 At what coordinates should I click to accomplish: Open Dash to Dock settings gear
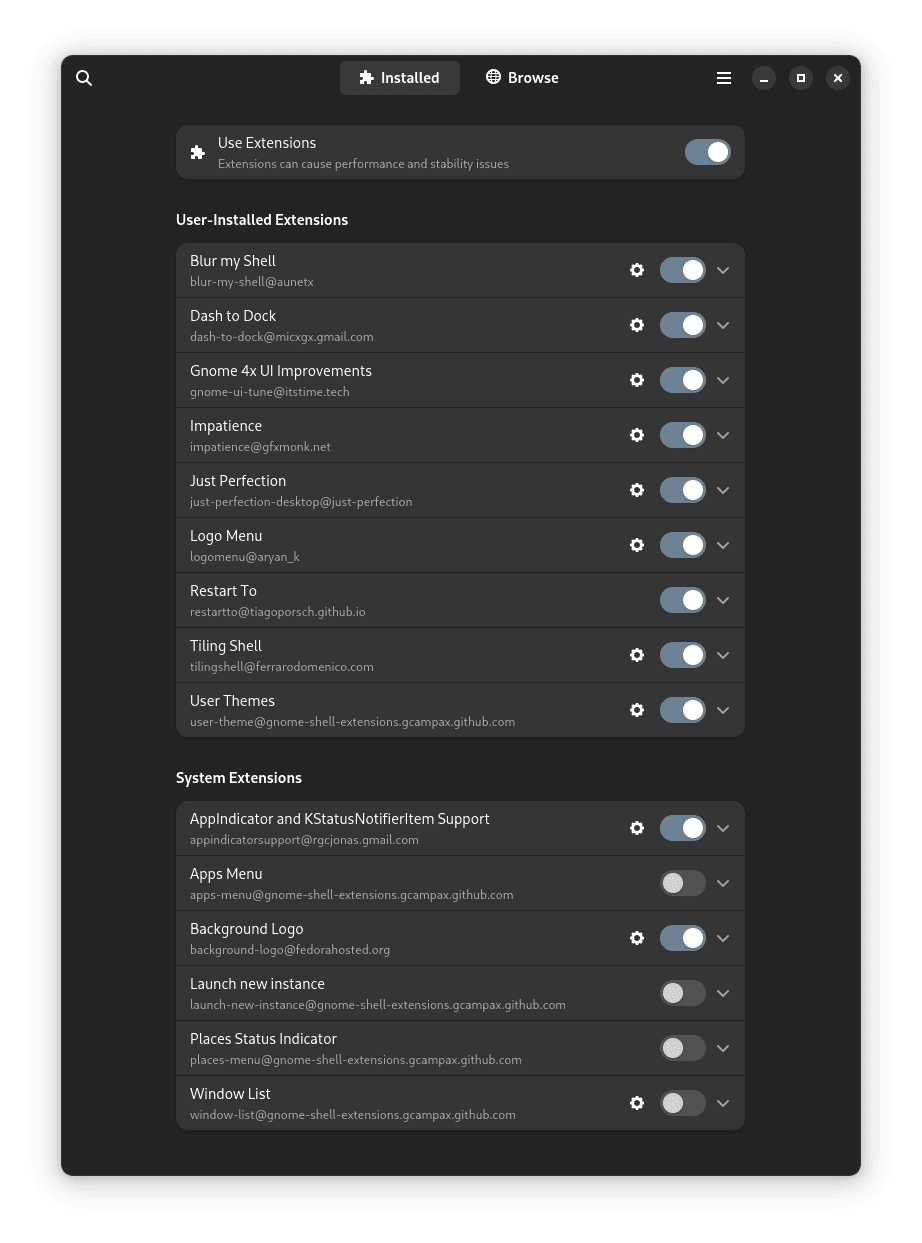point(637,325)
